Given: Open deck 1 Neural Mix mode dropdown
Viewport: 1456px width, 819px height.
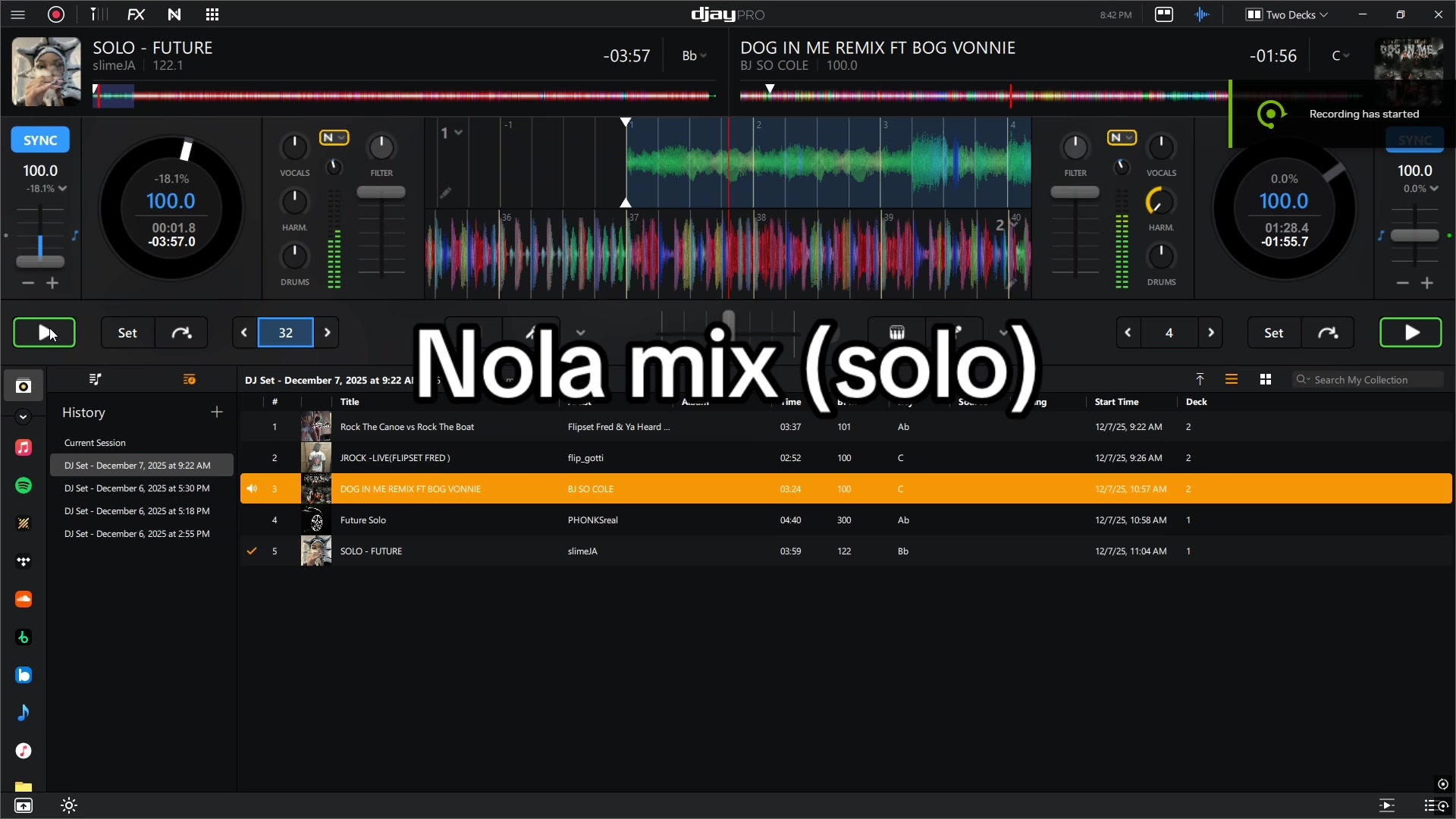Looking at the screenshot, I should 334,137.
